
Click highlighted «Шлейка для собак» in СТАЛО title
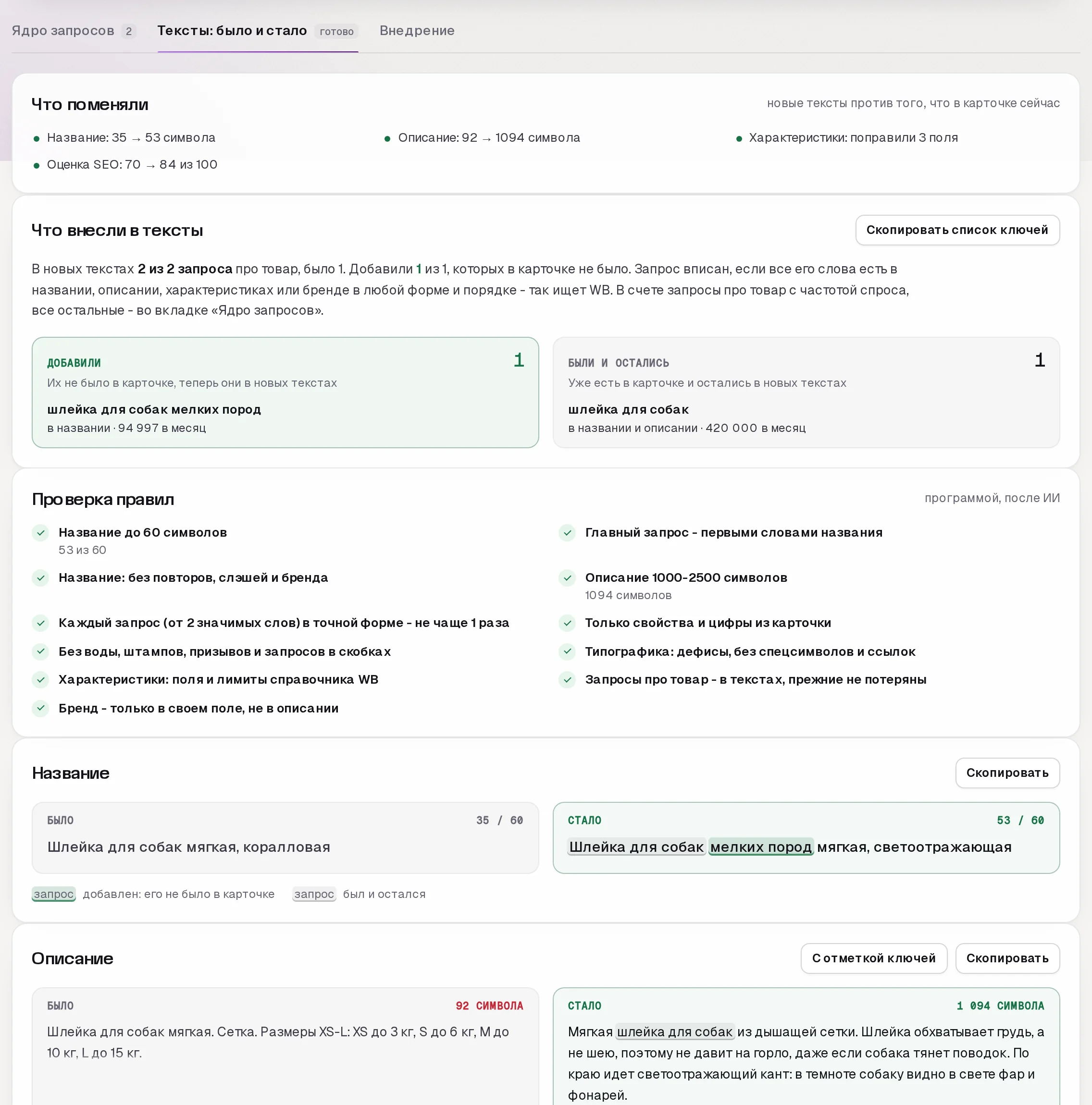636,847
